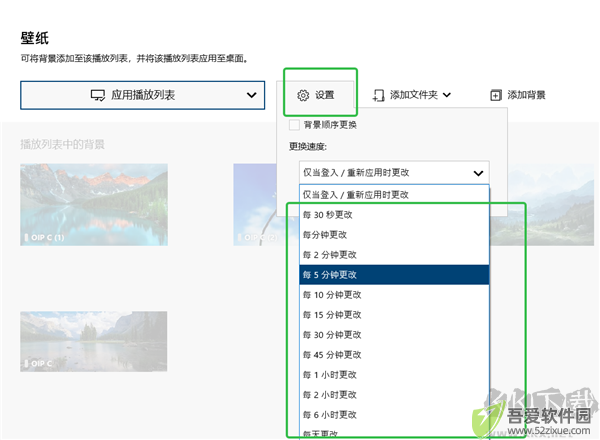
Task: Click the chevron of the 更换速度 combo box
Action: point(478,173)
